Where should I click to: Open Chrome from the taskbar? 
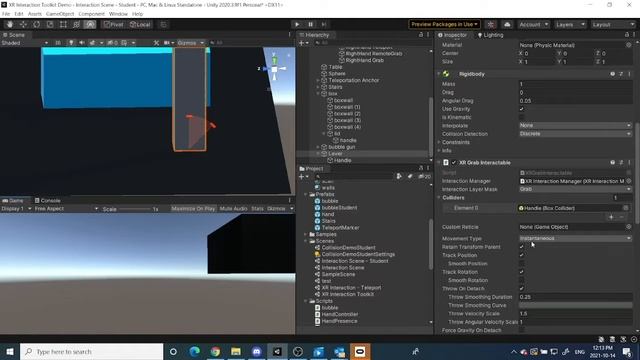[215, 351]
